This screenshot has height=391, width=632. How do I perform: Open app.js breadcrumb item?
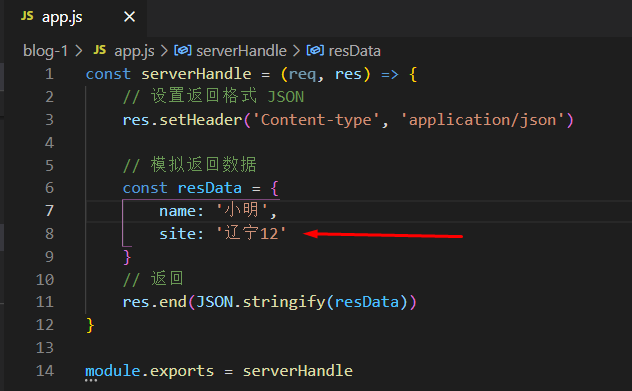(134, 51)
